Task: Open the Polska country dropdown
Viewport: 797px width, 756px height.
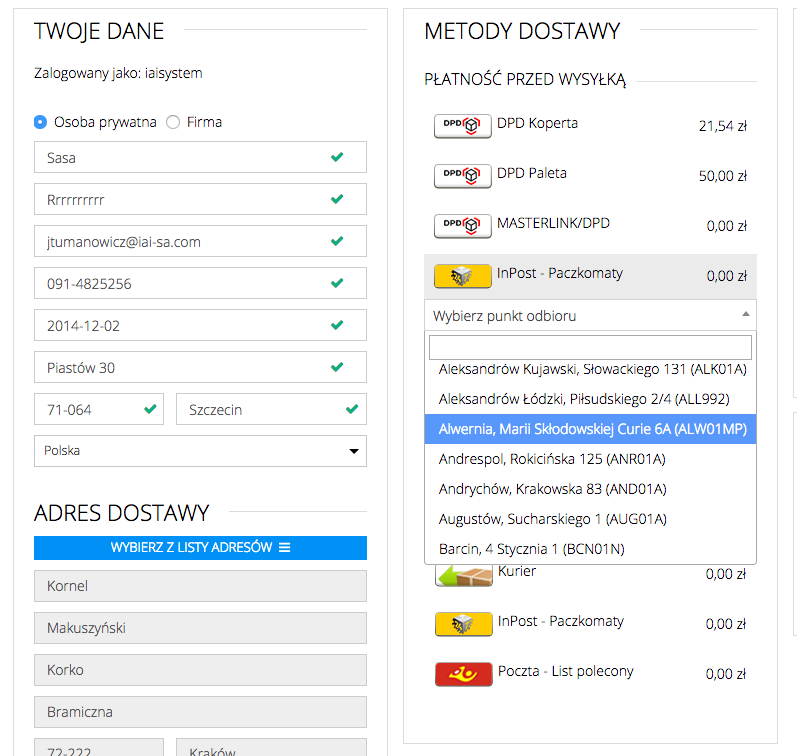Action: click(200, 451)
